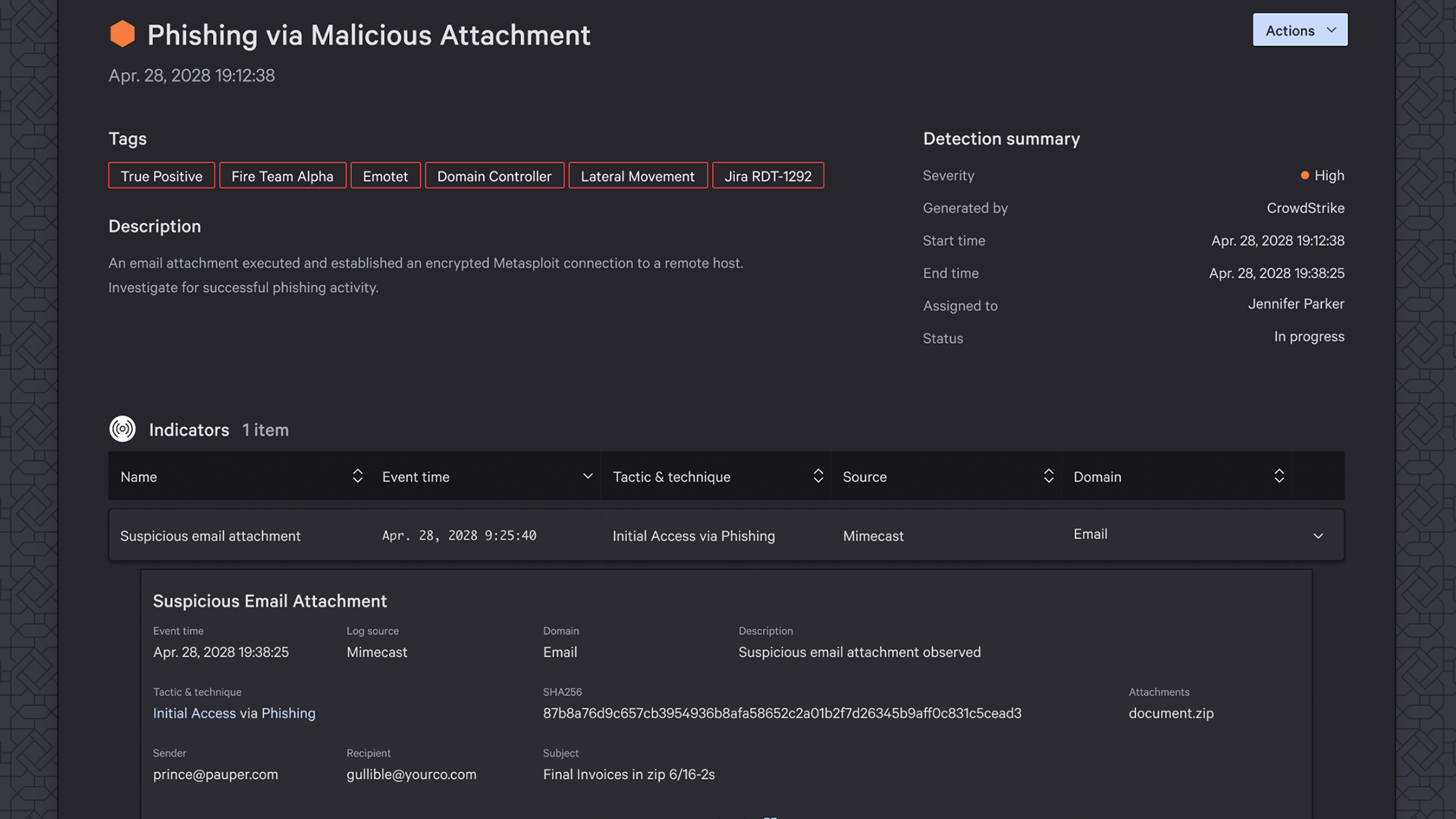1456x819 pixels.
Task: Select the Emotet tag
Action: pos(385,176)
